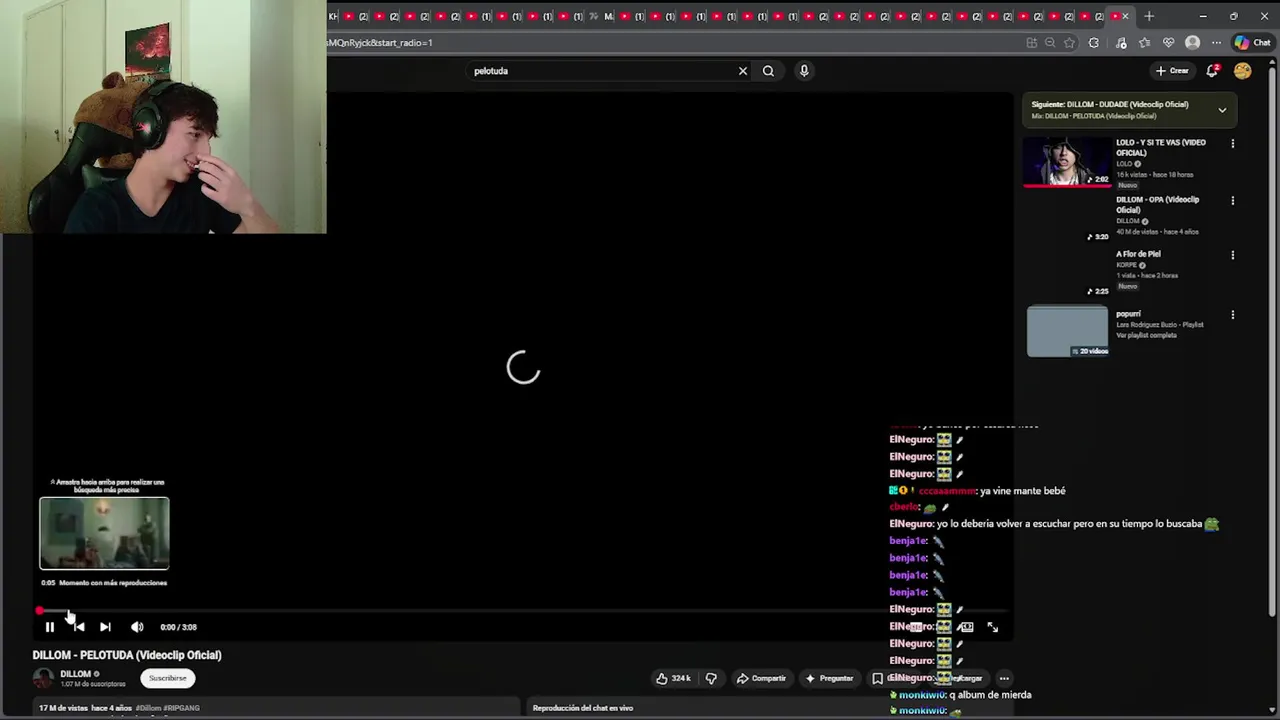Start voice search with the microphone

click(x=804, y=71)
